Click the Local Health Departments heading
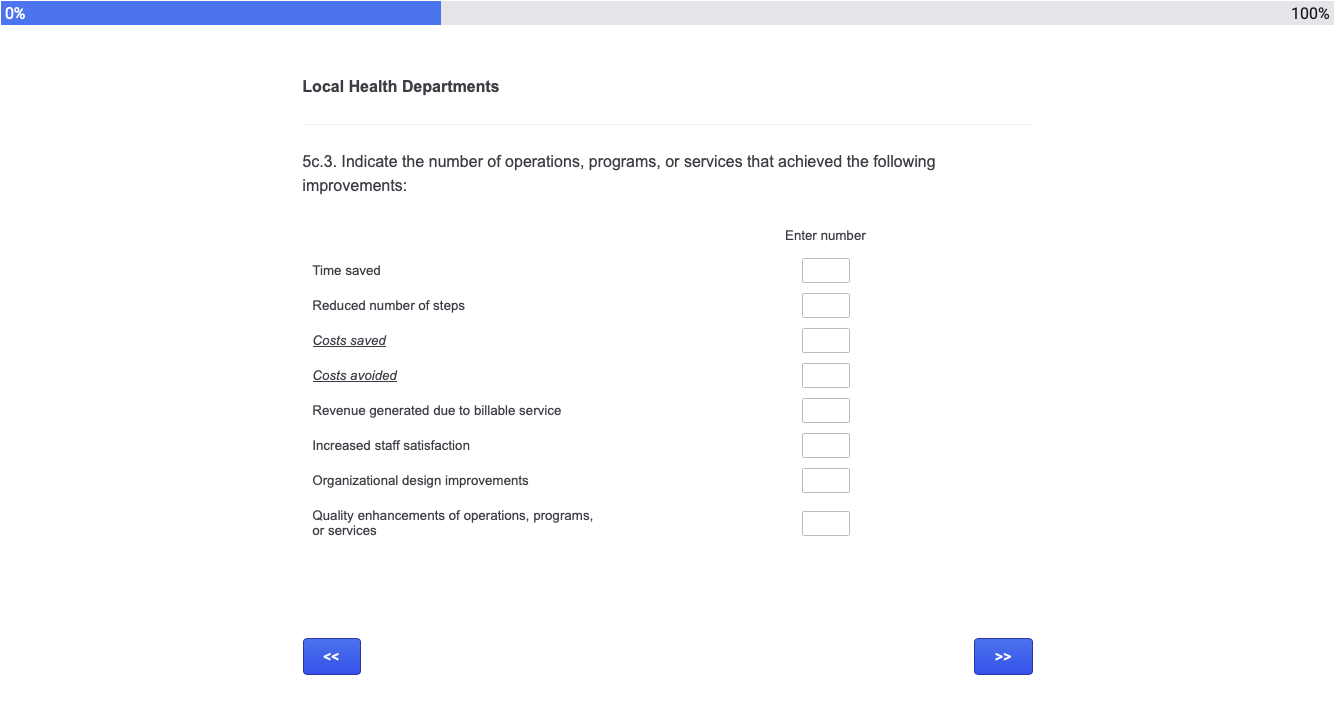Viewport: 1334px width, 712px height. click(401, 87)
